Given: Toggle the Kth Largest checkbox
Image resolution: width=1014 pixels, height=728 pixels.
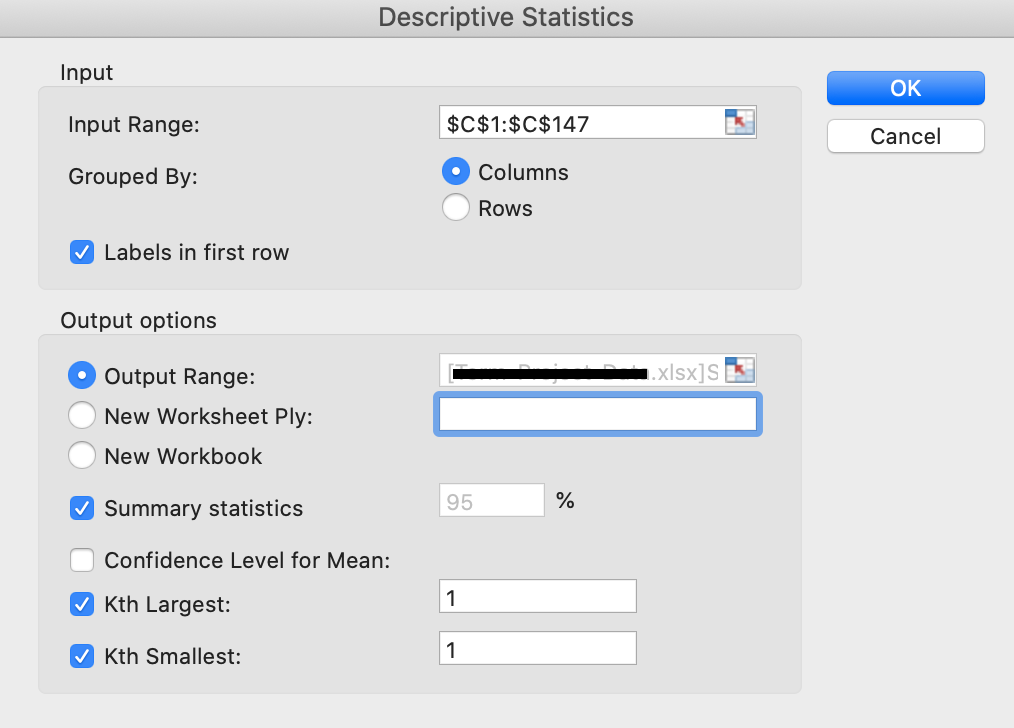Looking at the screenshot, I should 82,605.
